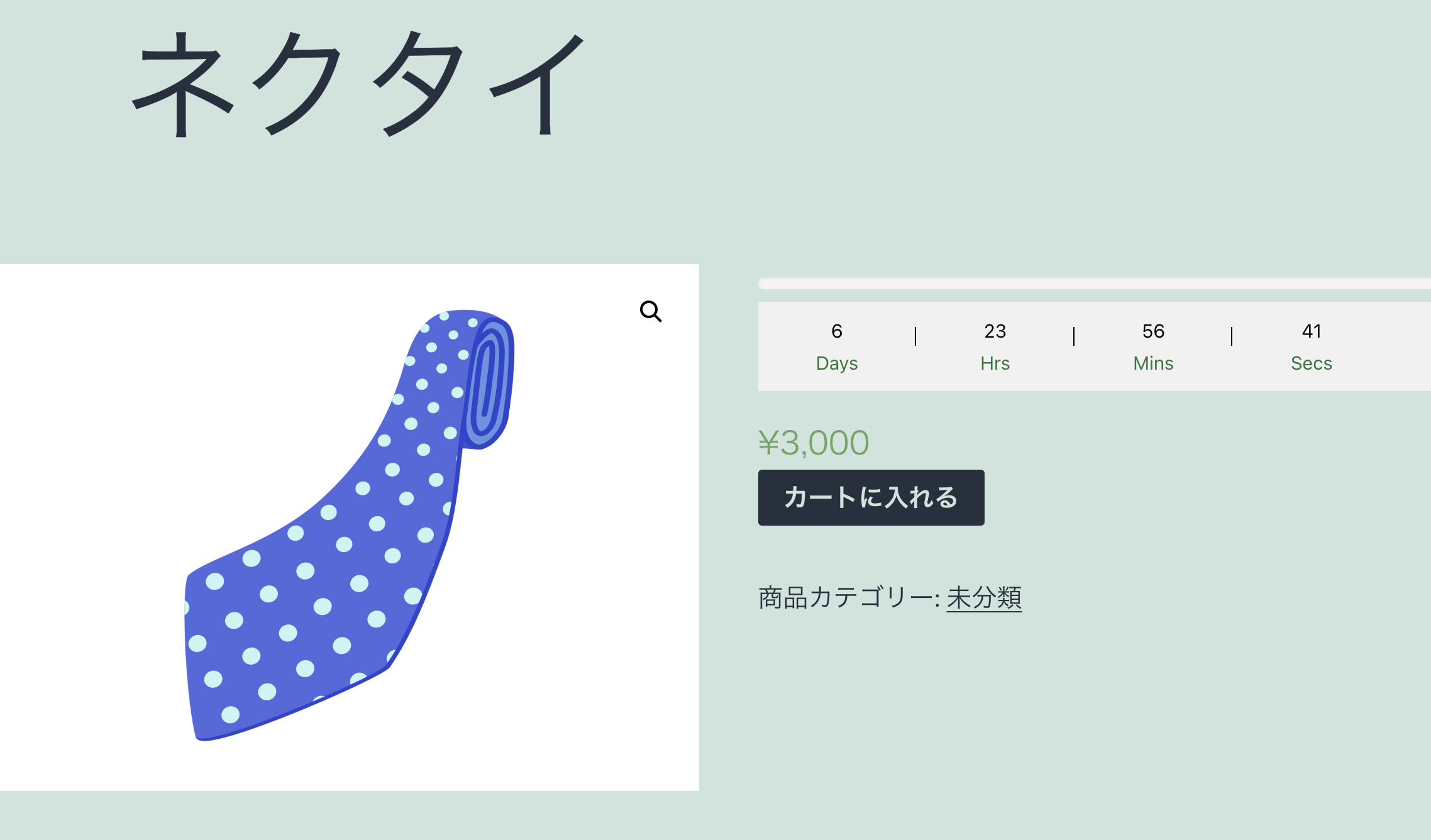
Task: Click the rolled end of the necktie
Action: (489, 384)
